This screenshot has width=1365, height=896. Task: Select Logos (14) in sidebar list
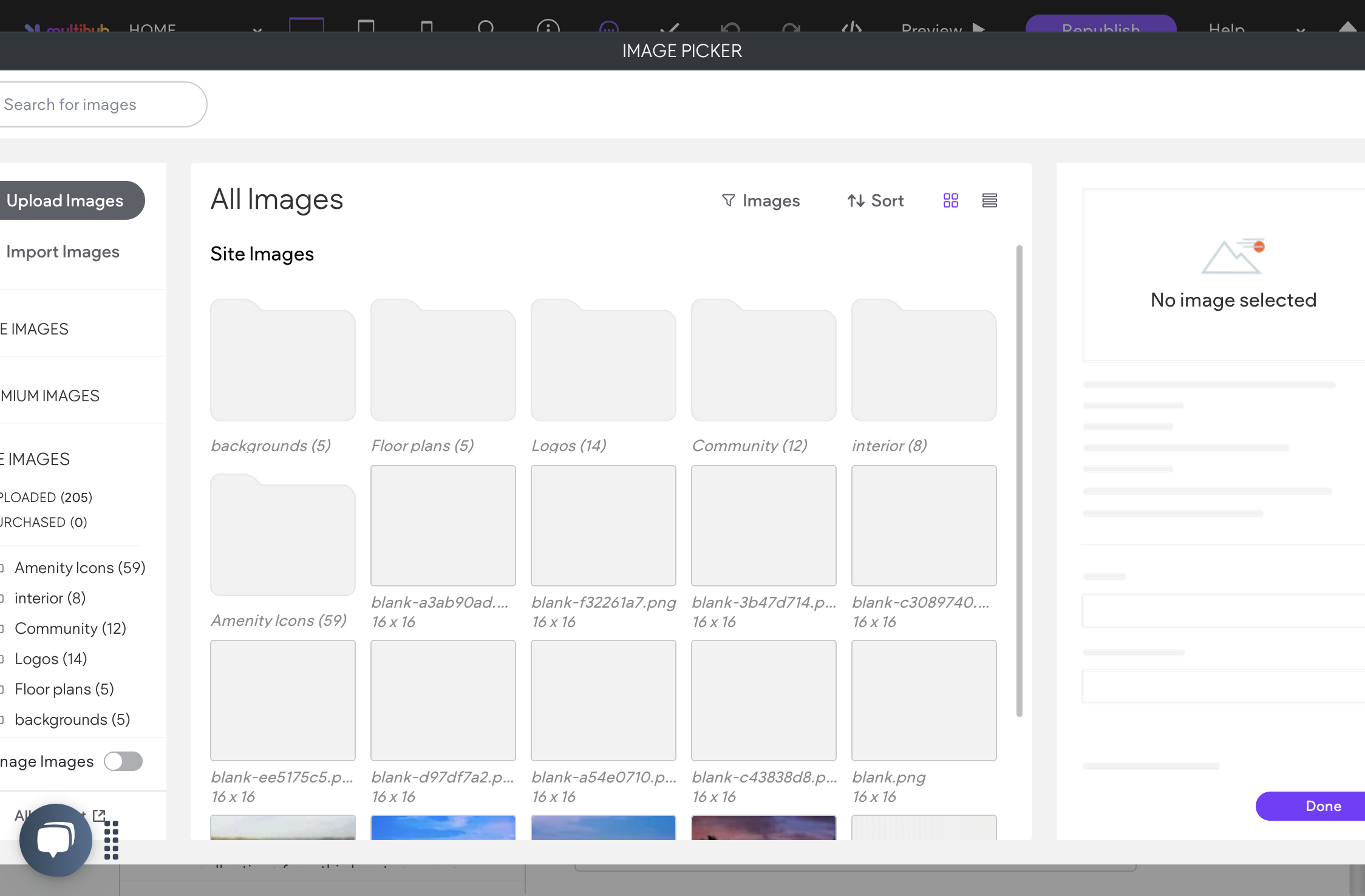[51, 659]
